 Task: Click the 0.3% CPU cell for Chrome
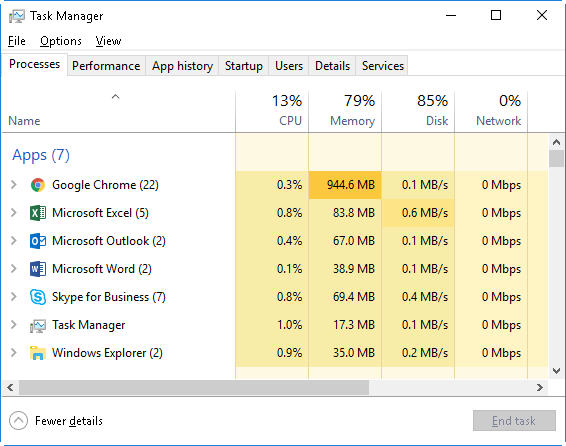click(x=272, y=185)
